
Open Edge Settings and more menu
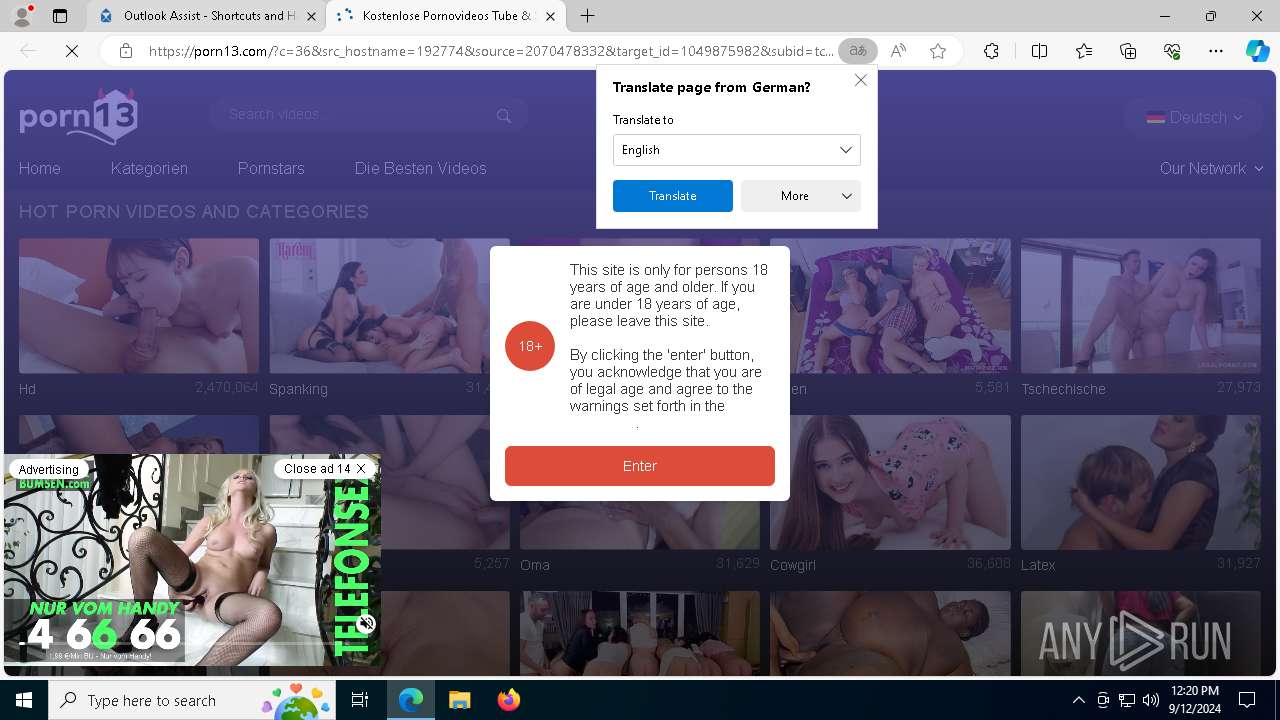[1216, 51]
